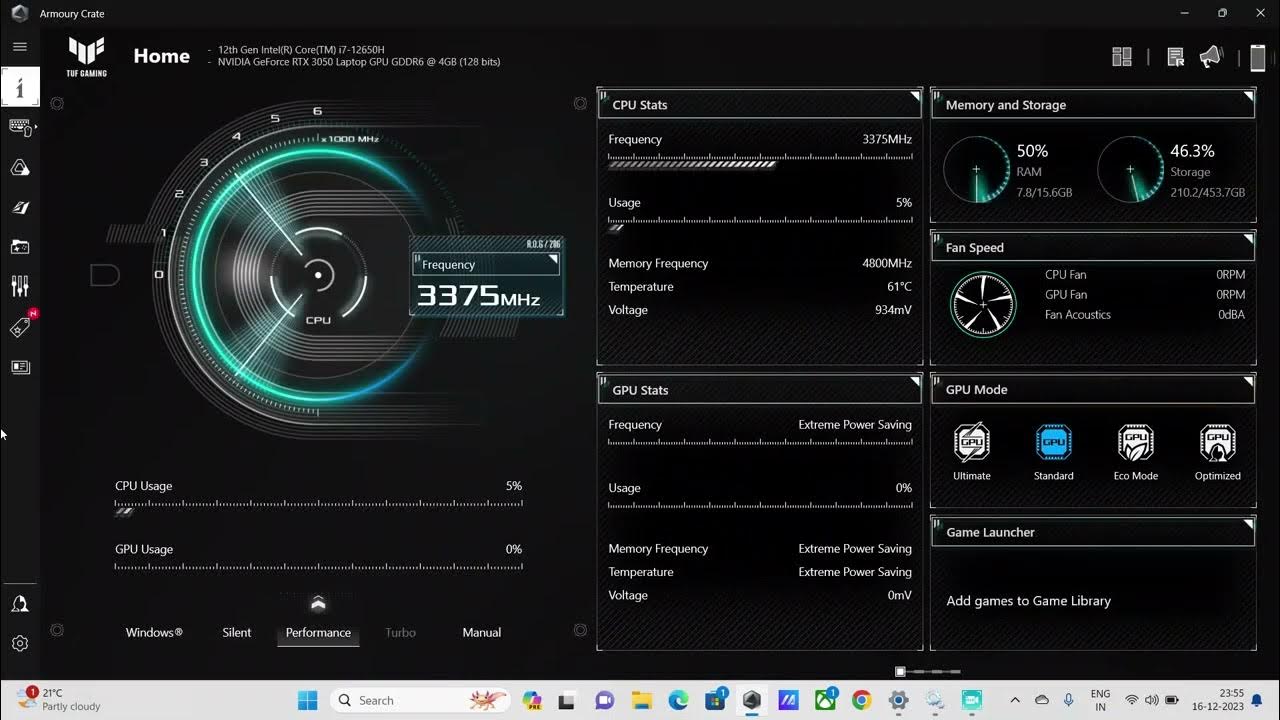
Task: Open Game Library folder icon
Action: pyautogui.click(x=20, y=247)
